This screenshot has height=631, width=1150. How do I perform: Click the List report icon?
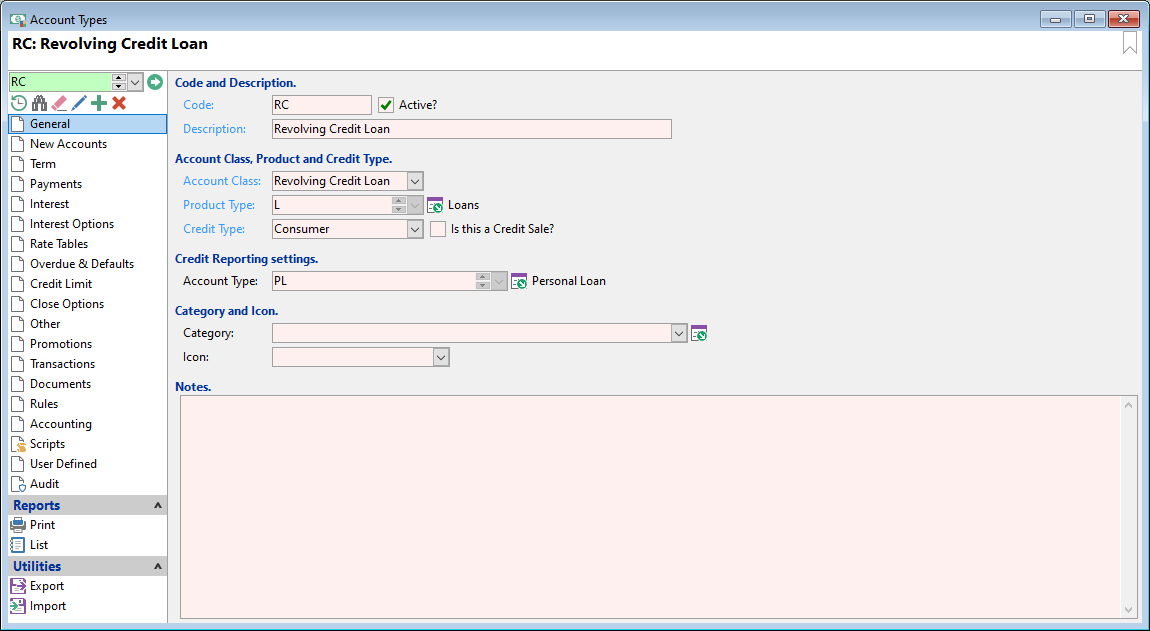point(18,544)
